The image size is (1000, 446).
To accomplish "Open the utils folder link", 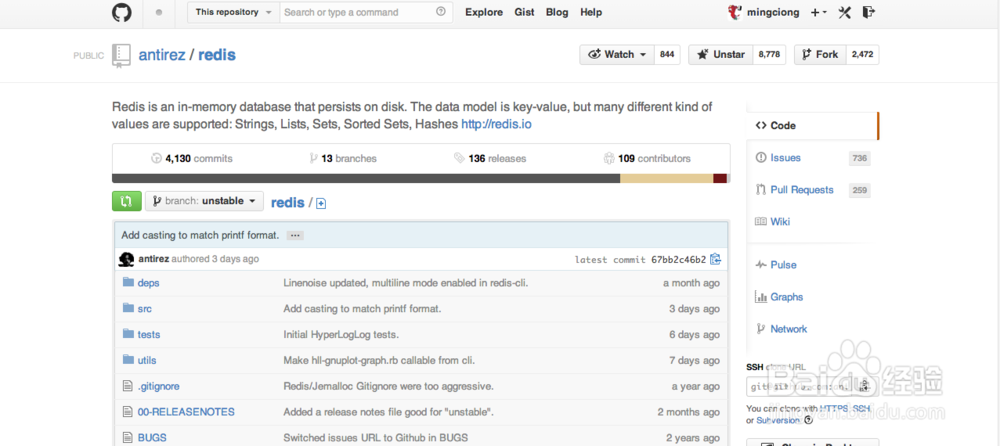I will point(147,361).
